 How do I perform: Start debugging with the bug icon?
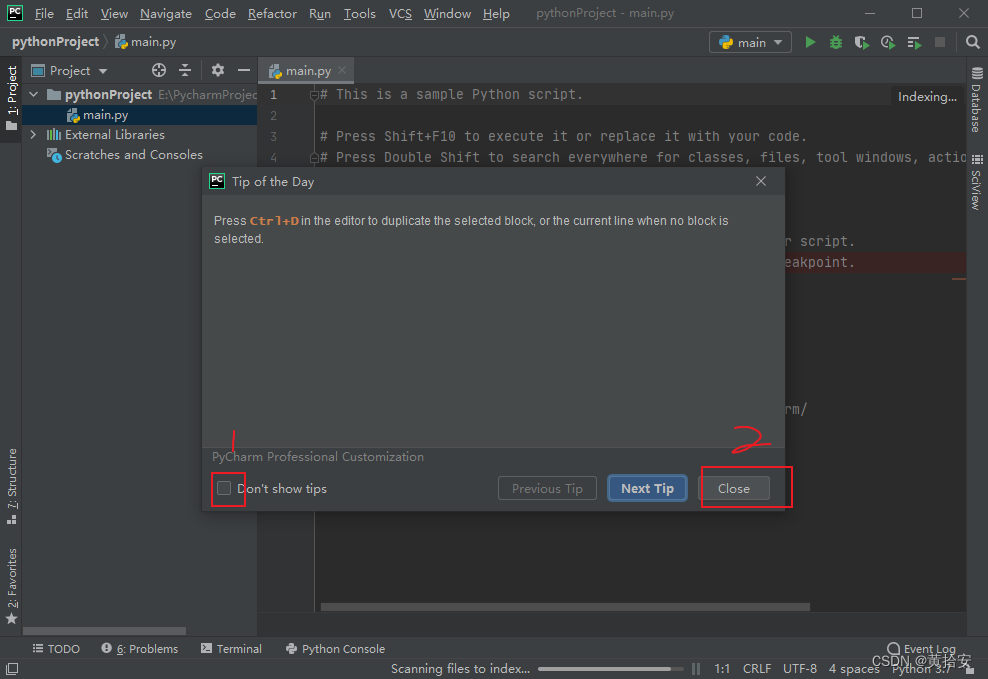coord(836,42)
